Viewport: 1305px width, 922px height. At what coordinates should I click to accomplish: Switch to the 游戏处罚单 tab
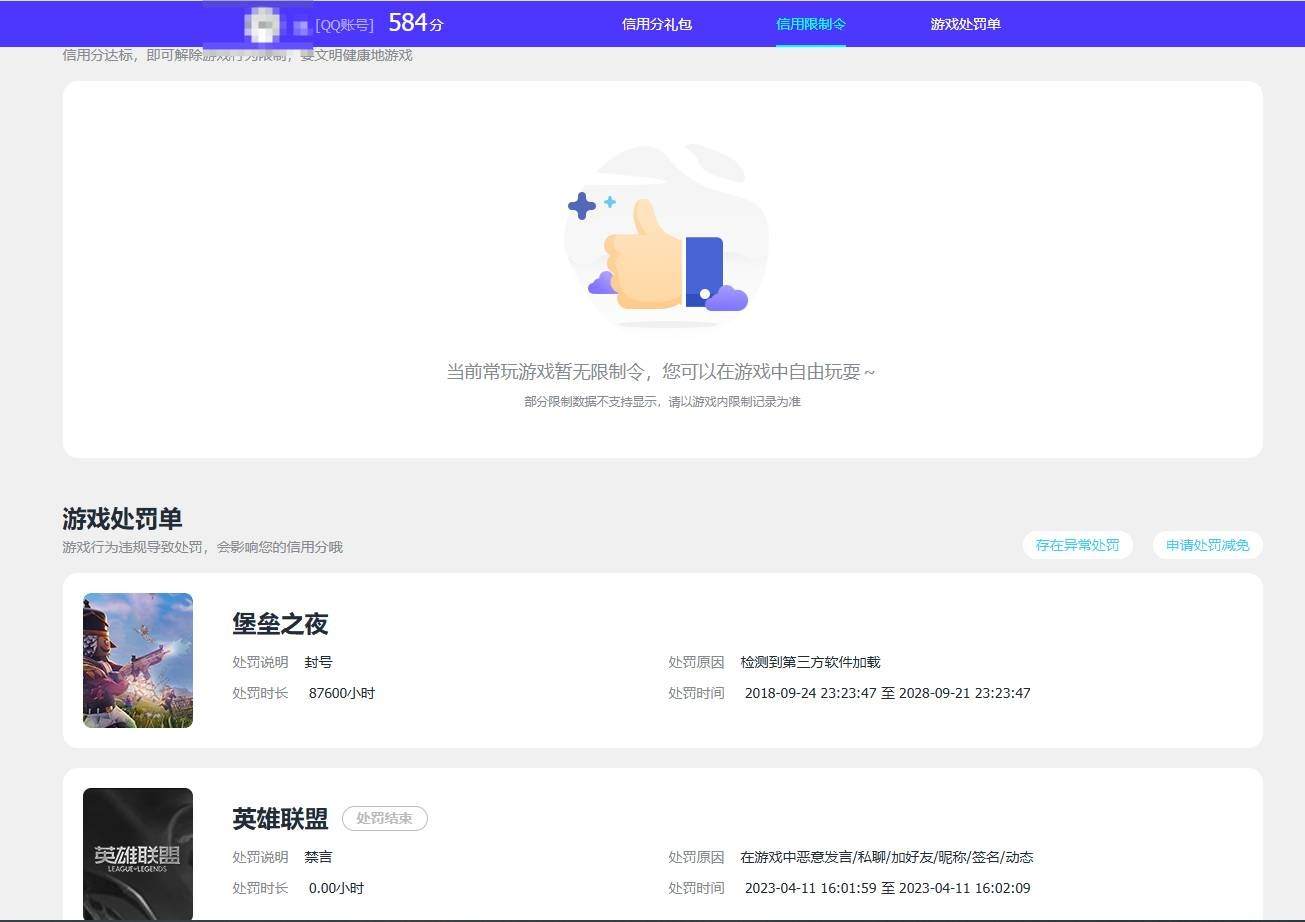965,24
